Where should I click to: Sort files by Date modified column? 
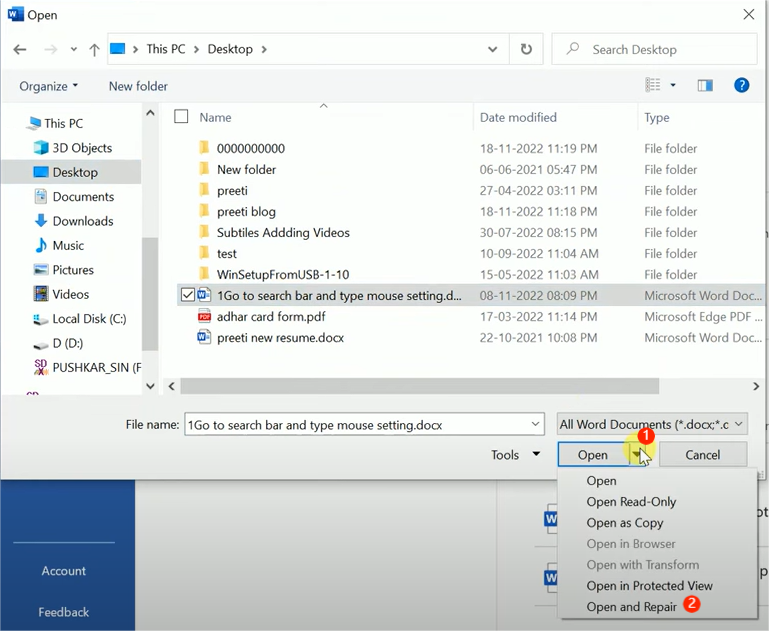pos(518,117)
